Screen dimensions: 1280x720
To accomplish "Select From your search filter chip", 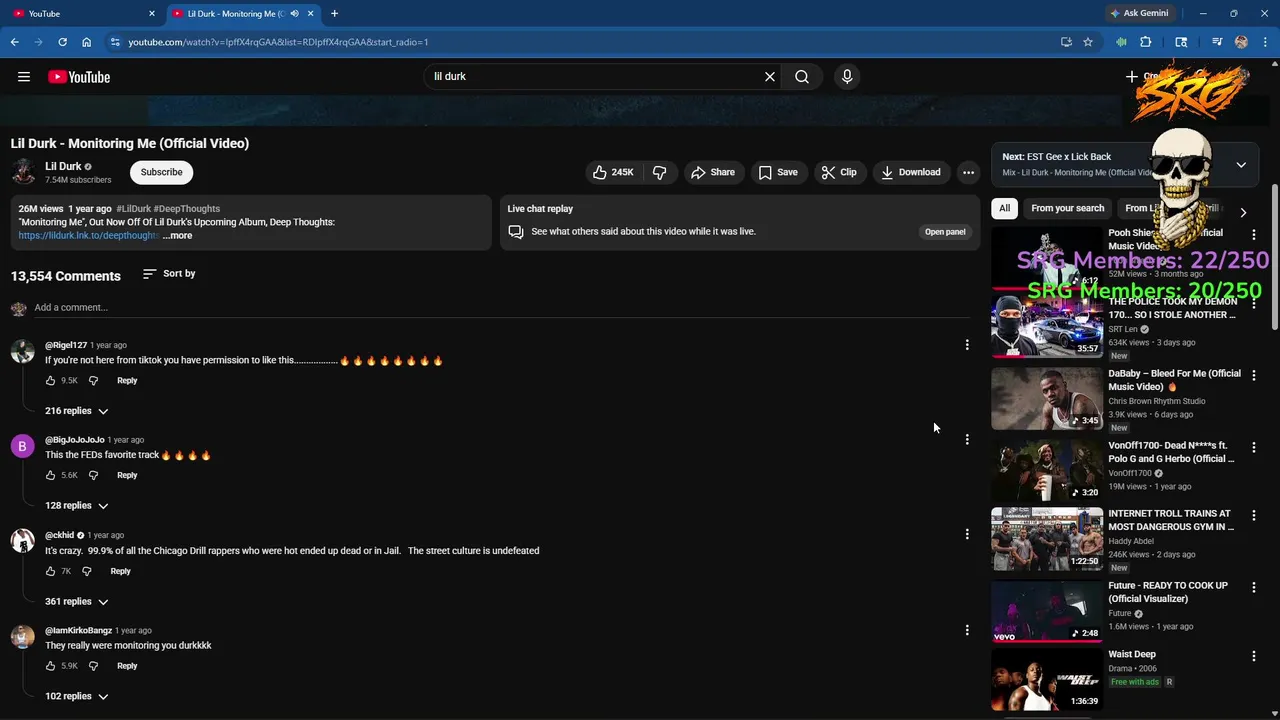I will pyautogui.click(x=1068, y=208).
